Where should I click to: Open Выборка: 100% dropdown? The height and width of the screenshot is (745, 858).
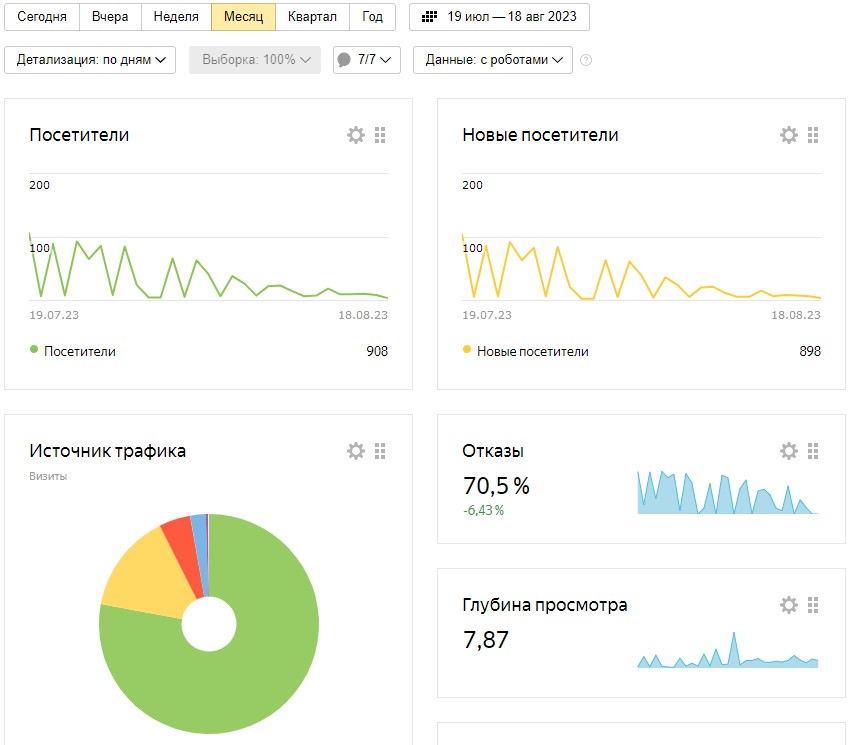[255, 60]
